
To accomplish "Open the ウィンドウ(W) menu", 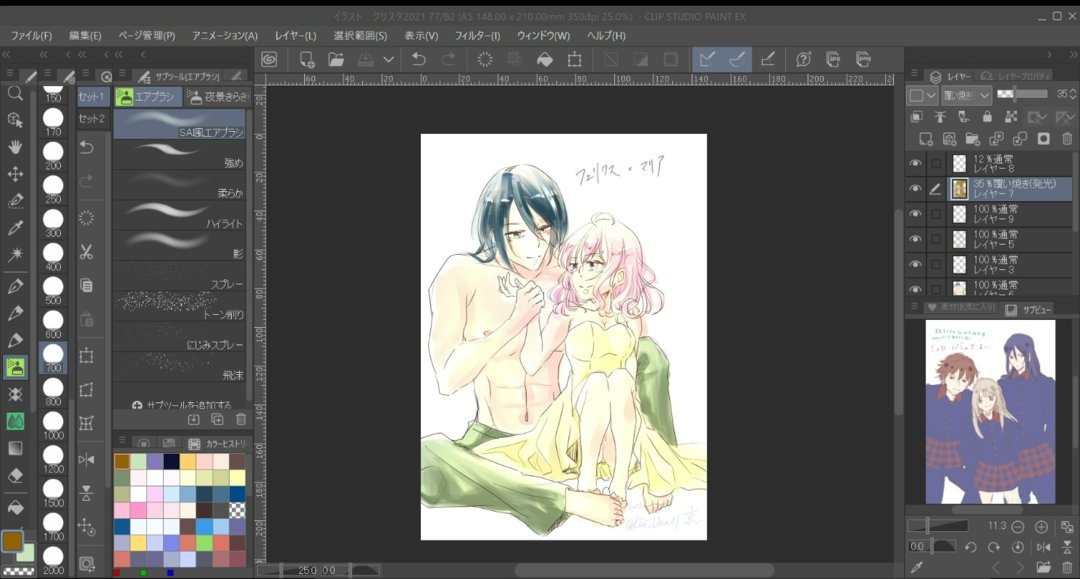I will tap(543, 35).
